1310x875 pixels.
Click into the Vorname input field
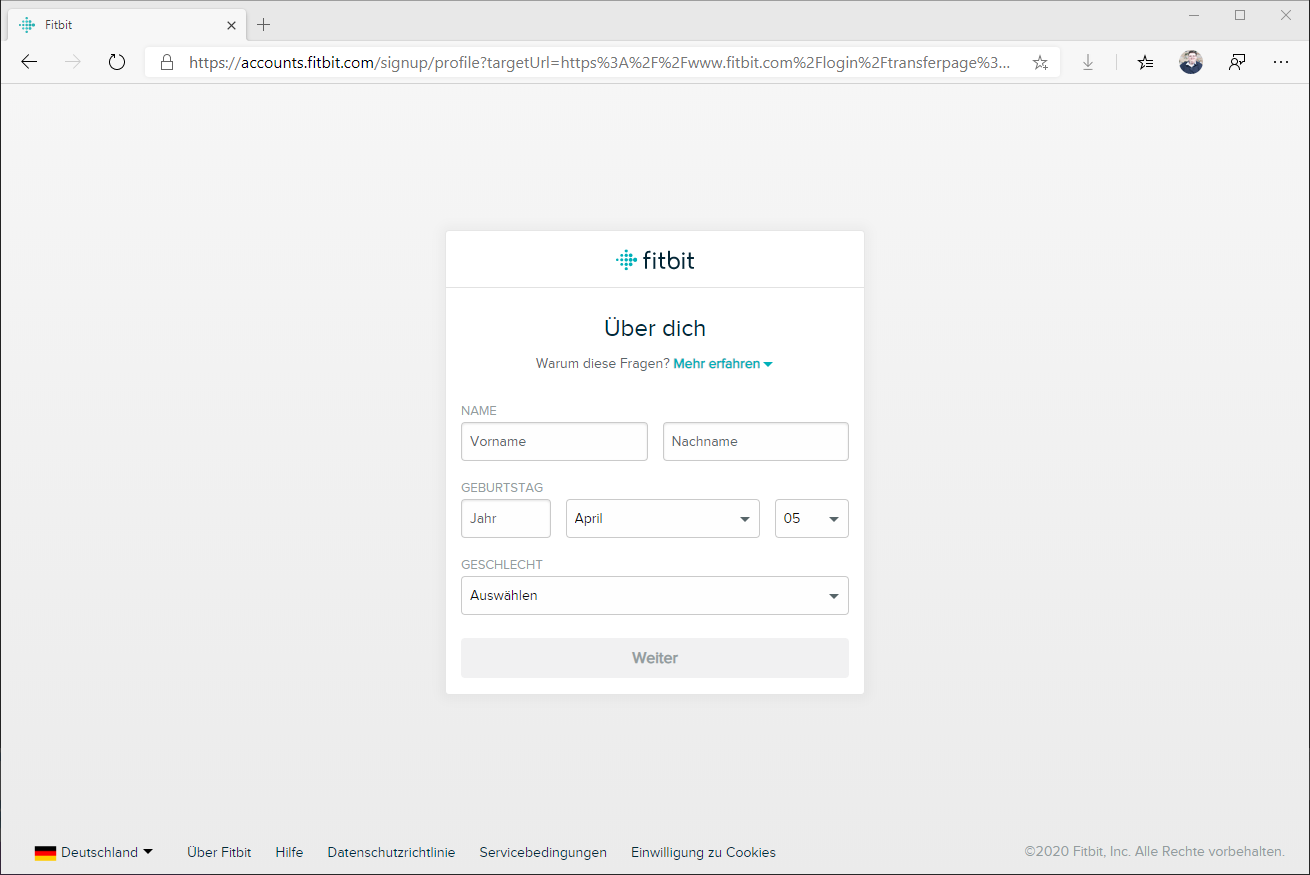point(554,441)
